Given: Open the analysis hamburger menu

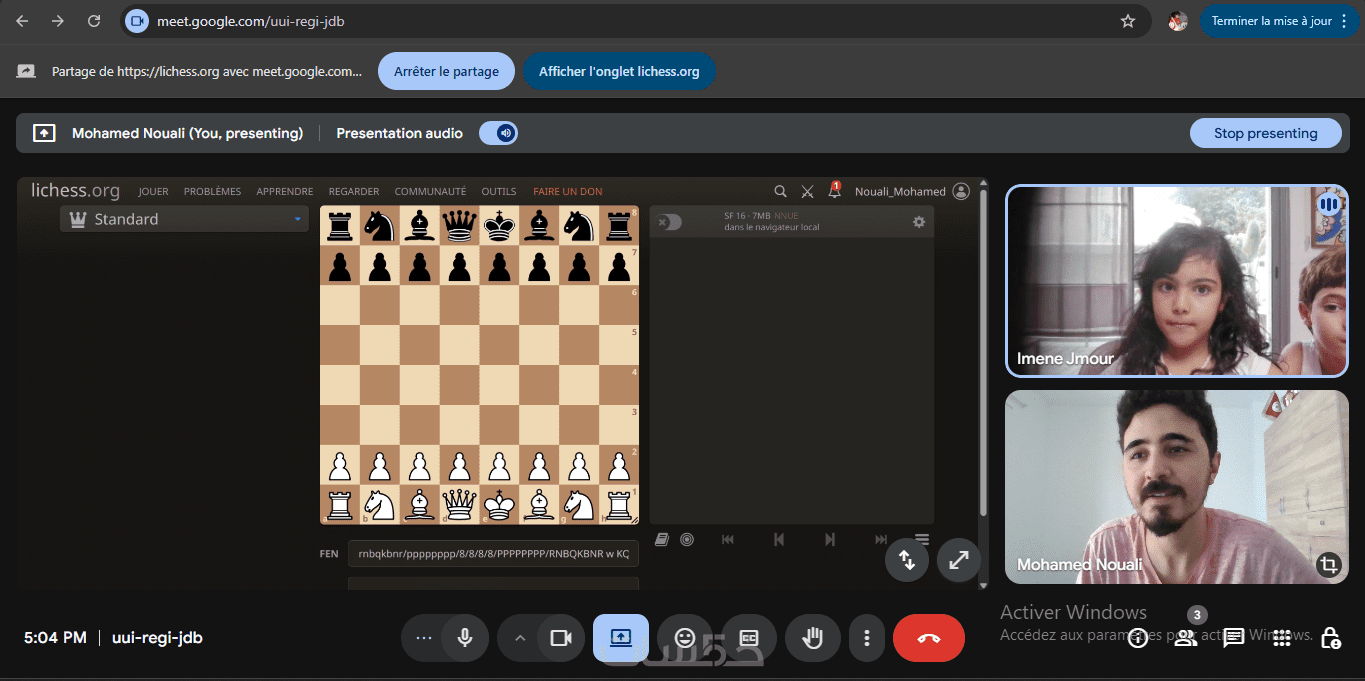Looking at the screenshot, I should (x=922, y=538).
